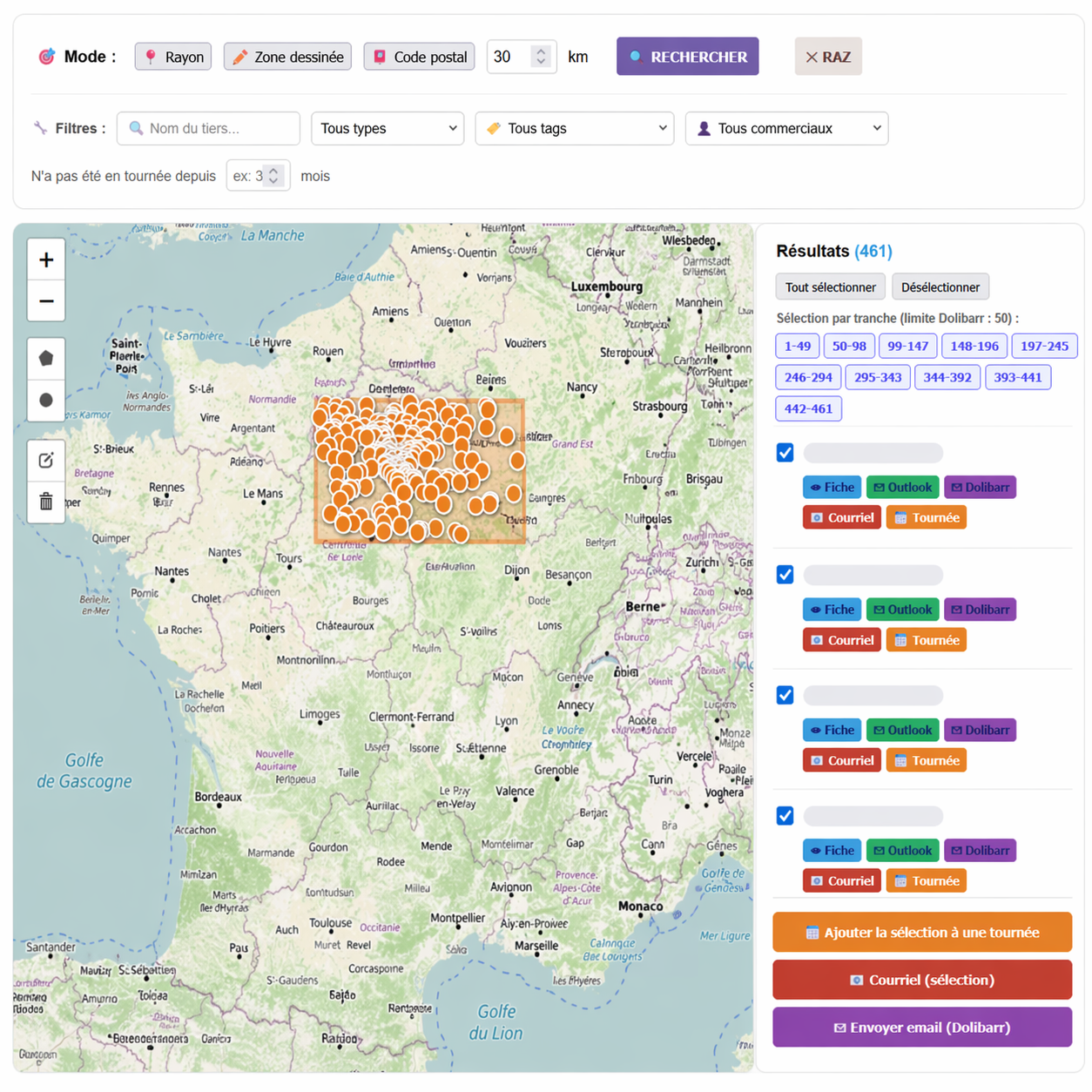Toggle the fourth result checkbox
Screen dimensions: 1092x1092
(785, 816)
